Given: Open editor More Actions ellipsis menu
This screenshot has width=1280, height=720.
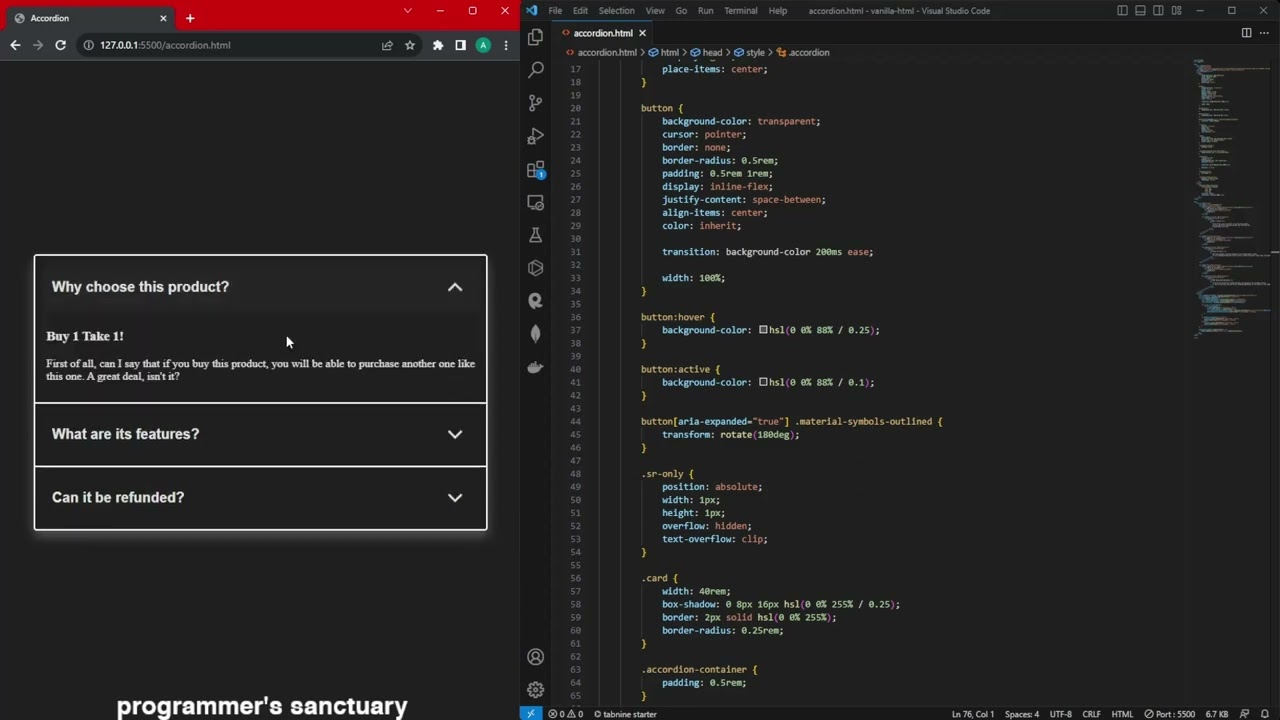Looking at the screenshot, I should click(x=1264, y=33).
